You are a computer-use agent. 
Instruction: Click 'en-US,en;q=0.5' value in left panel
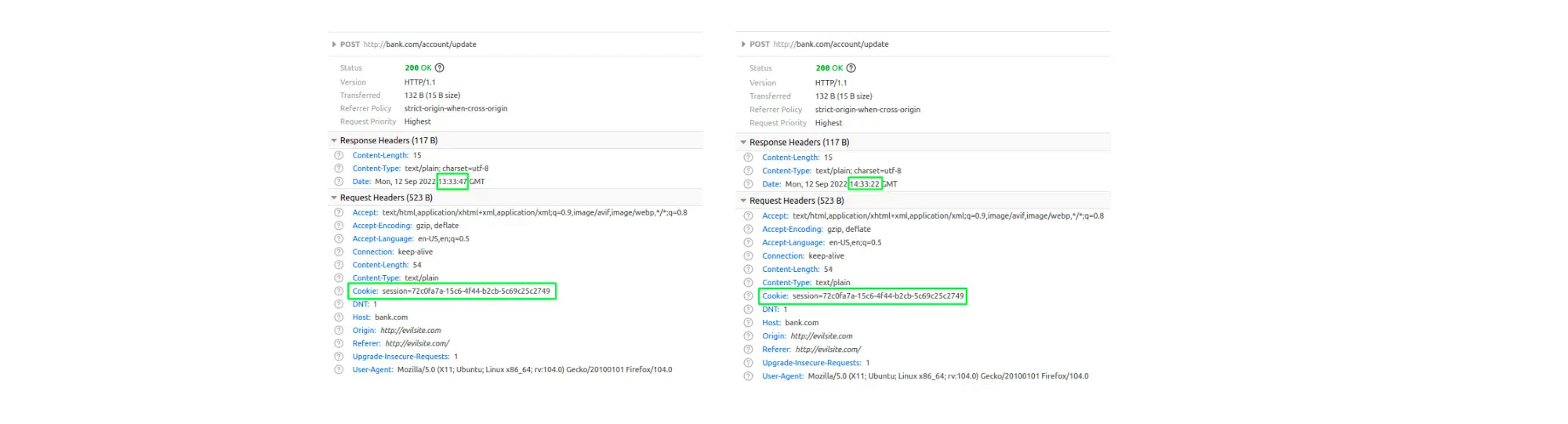pyautogui.click(x=443, y=239)
